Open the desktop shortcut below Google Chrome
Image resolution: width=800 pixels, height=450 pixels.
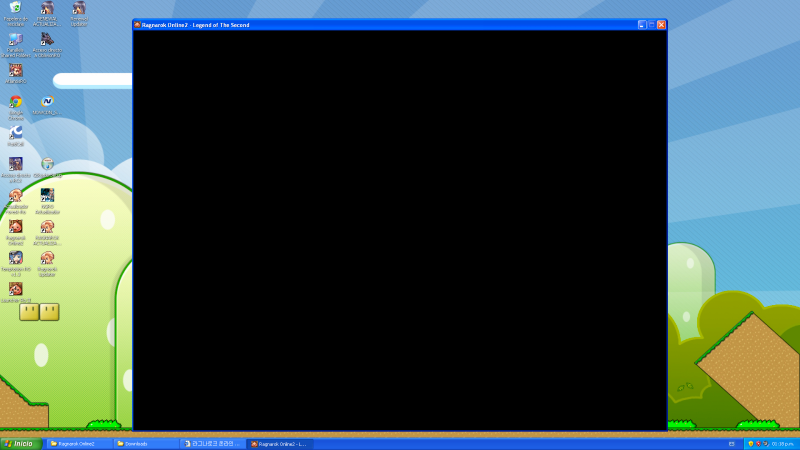[x=16, y=136]
